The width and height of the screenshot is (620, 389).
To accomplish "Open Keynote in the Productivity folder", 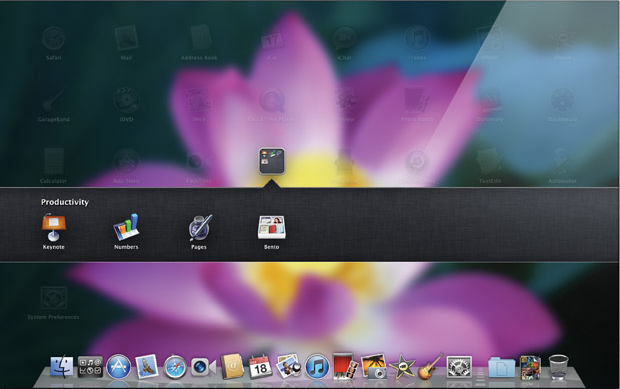I will (53, 227).
